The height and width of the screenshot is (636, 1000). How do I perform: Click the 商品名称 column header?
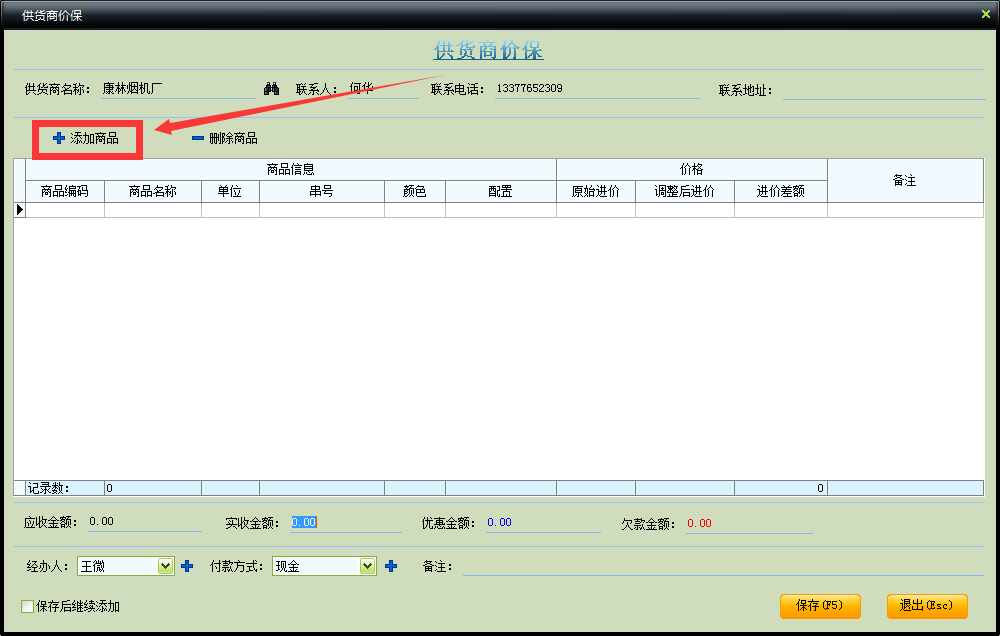tap(153, 191)
